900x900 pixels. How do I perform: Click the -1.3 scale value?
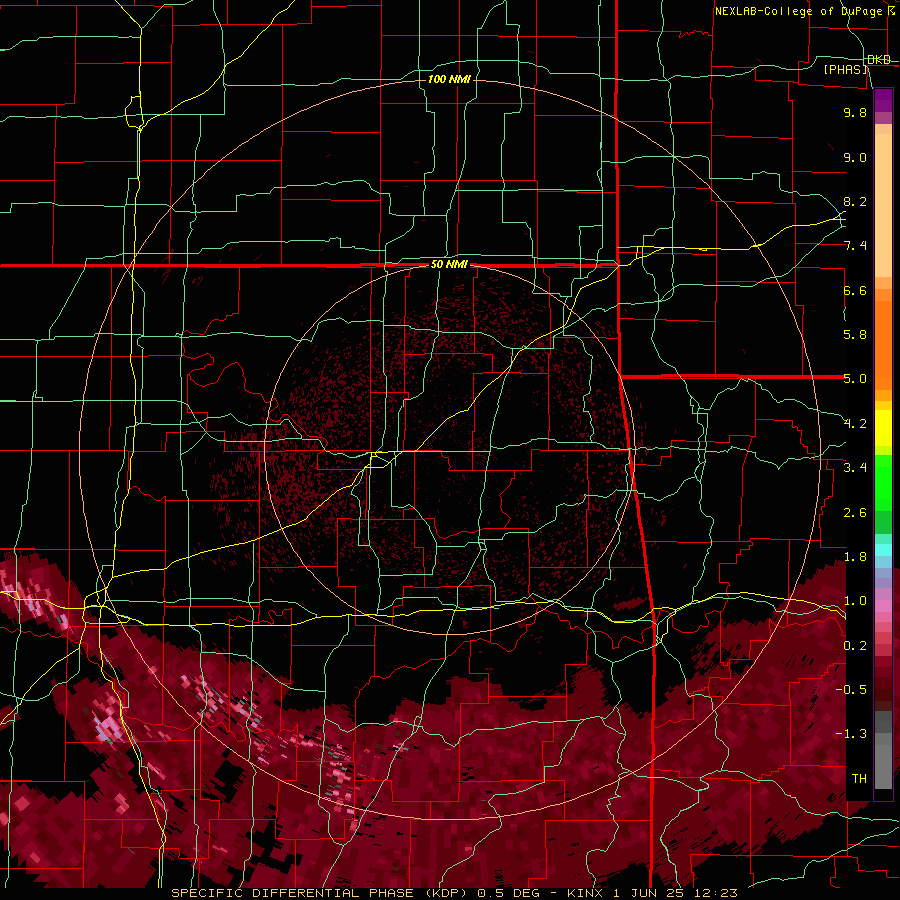(x=851, y=734)
